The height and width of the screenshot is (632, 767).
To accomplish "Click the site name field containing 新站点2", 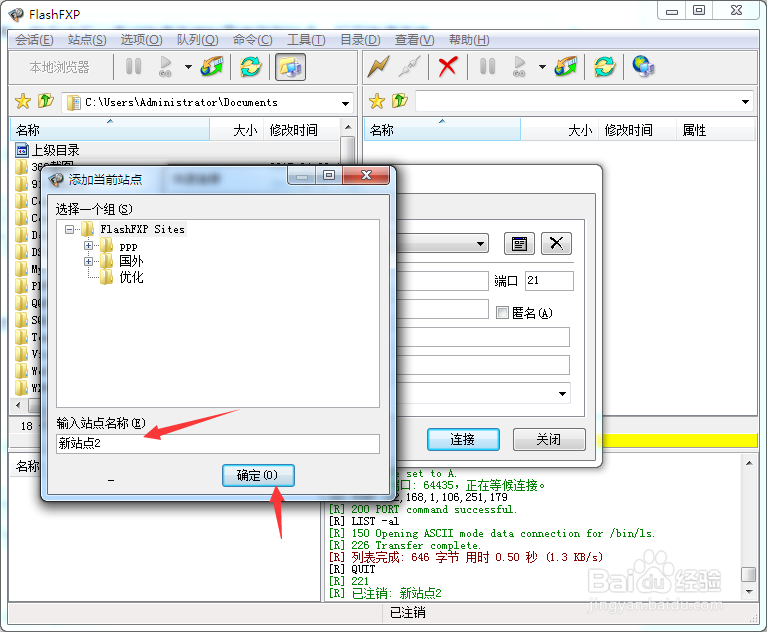I will point(218,444).
